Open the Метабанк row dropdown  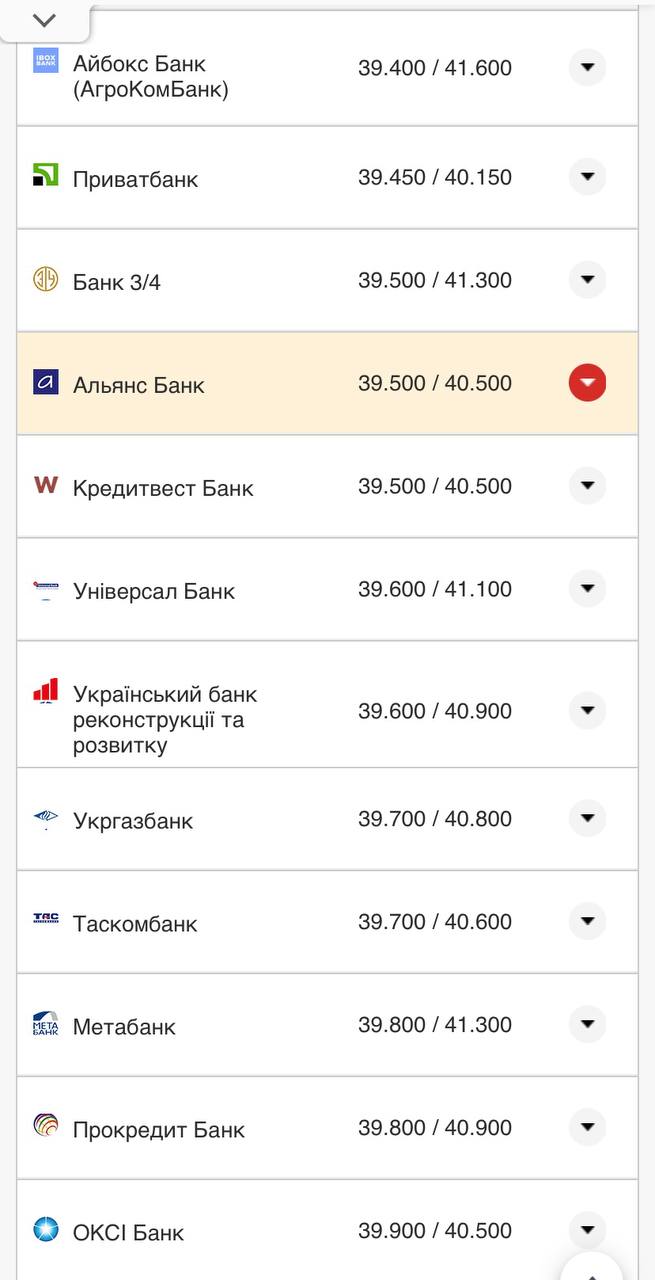tap(587, 1023)
